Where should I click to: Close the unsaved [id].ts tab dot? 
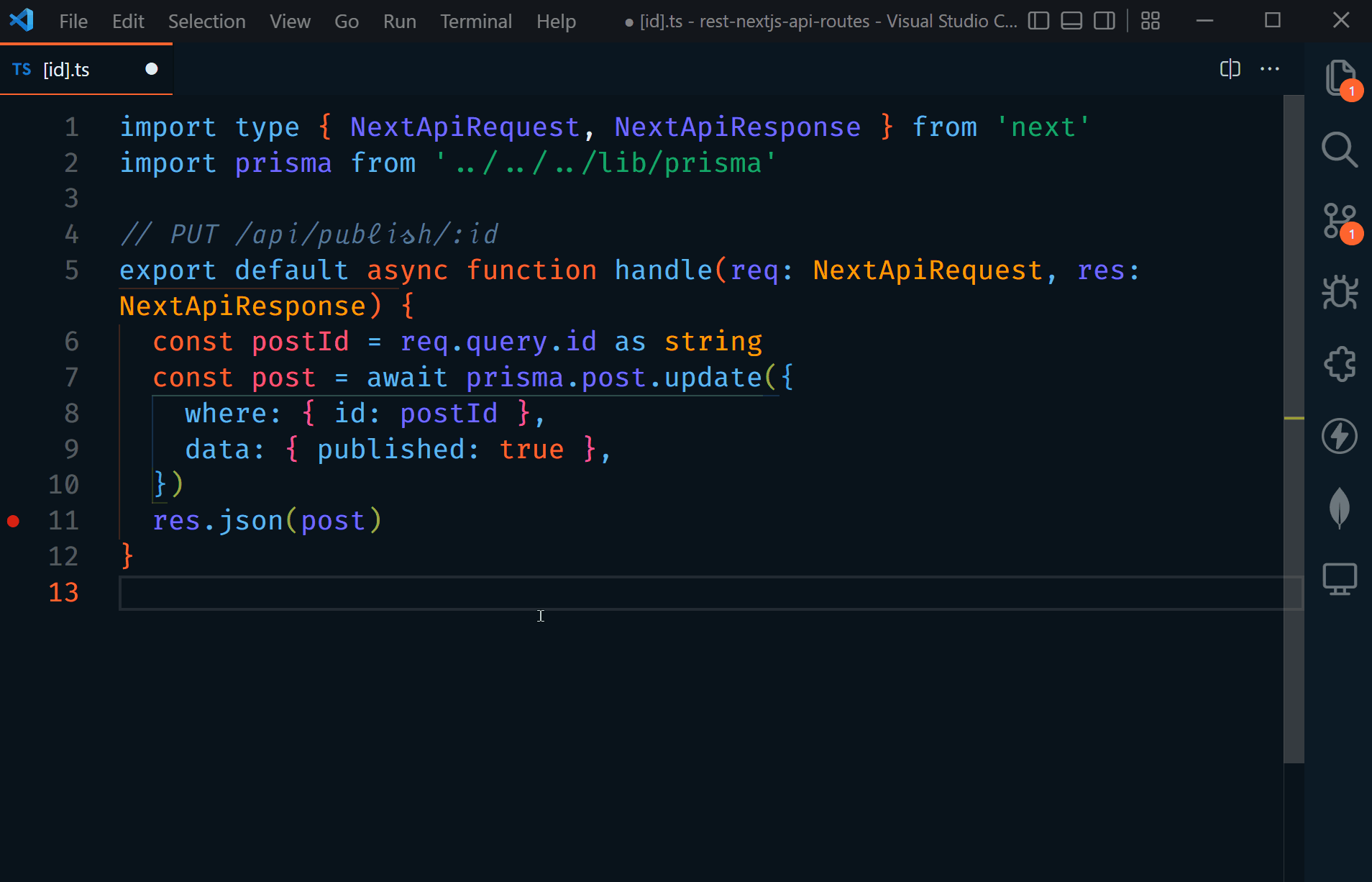[152, 69]
